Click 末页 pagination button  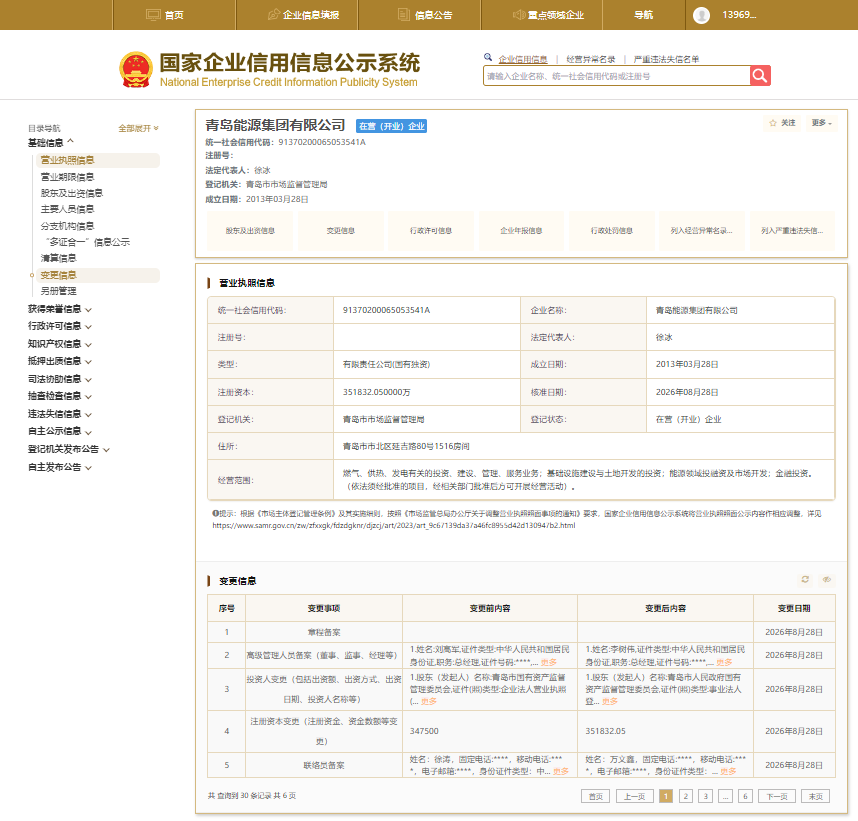coord(815,796)
